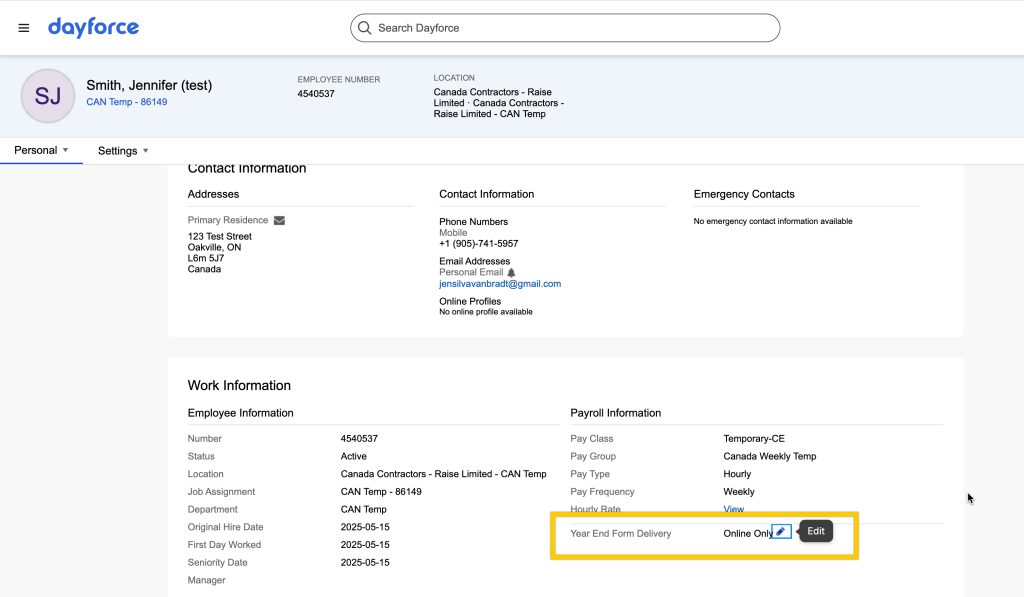Open the CAN Temp - 86149 link
The height and width of the screenshot is (597, 1024).
(x=126, y=102)
